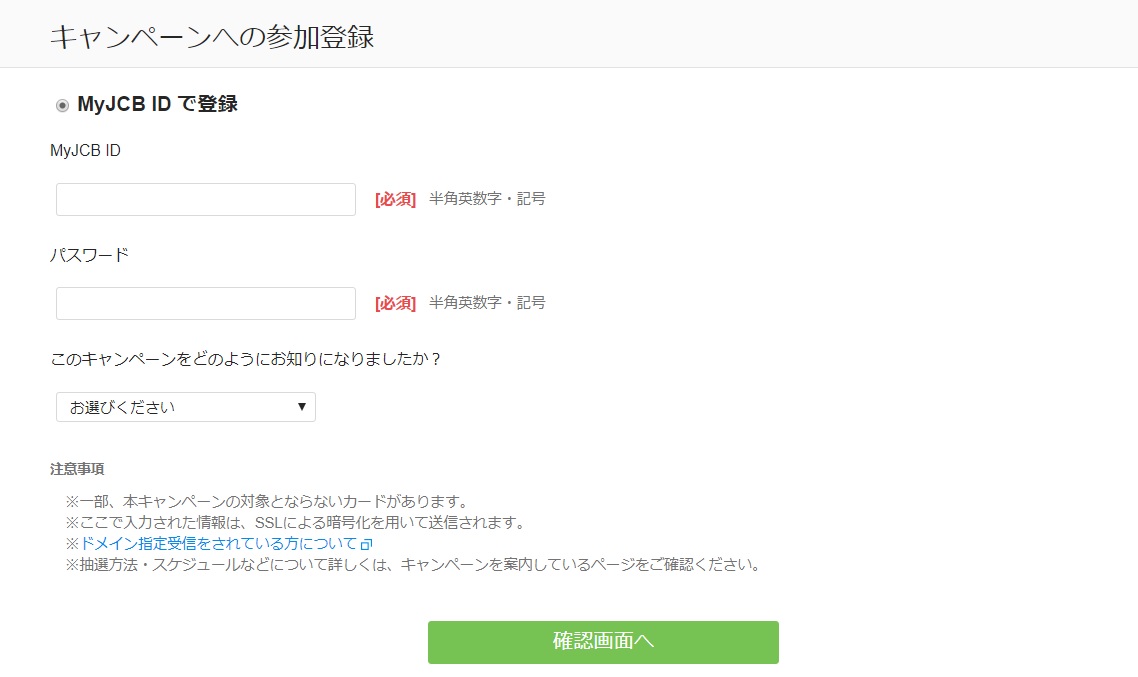Select the MyJCB ID で登録 radio button

point(62,106)
